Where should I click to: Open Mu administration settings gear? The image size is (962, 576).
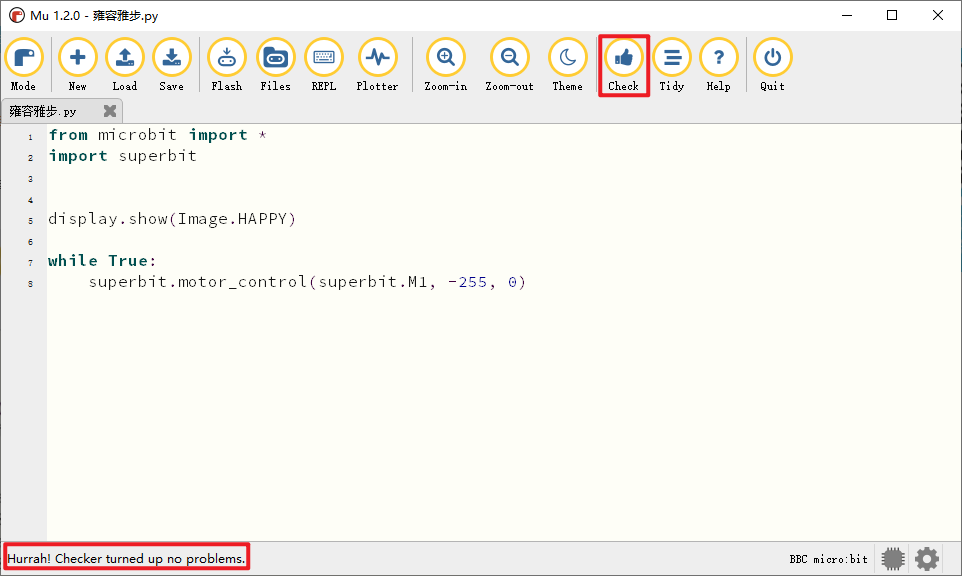pos(927,559)
